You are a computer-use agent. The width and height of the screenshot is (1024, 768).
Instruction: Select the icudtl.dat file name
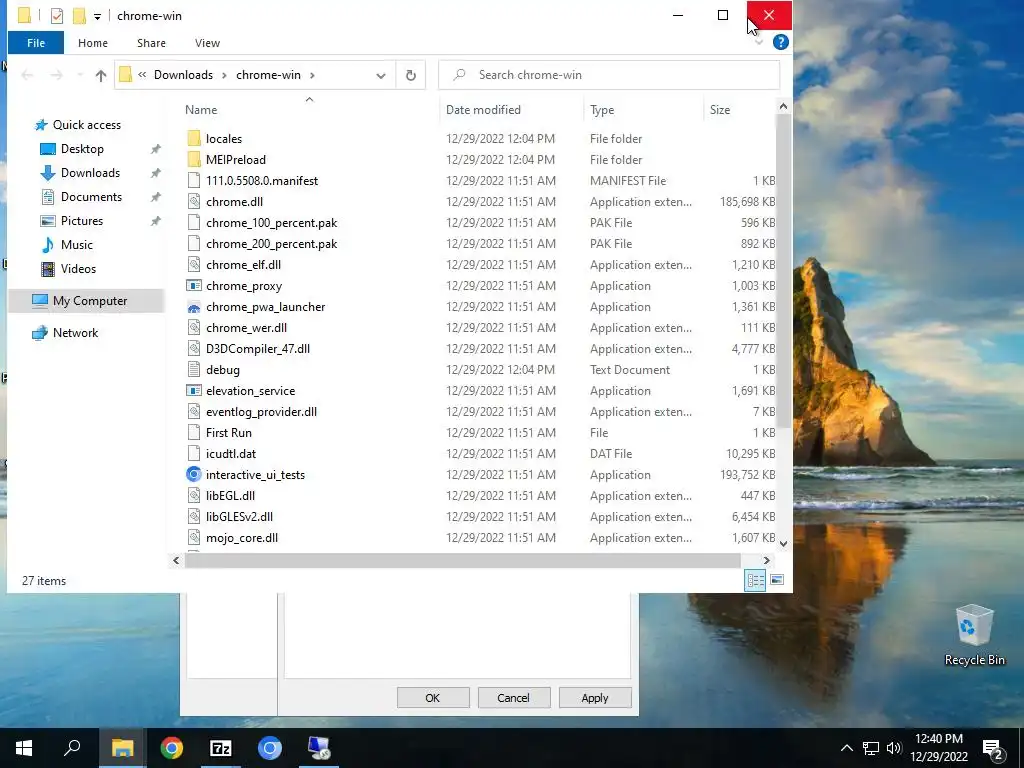[x=231, y=454]
